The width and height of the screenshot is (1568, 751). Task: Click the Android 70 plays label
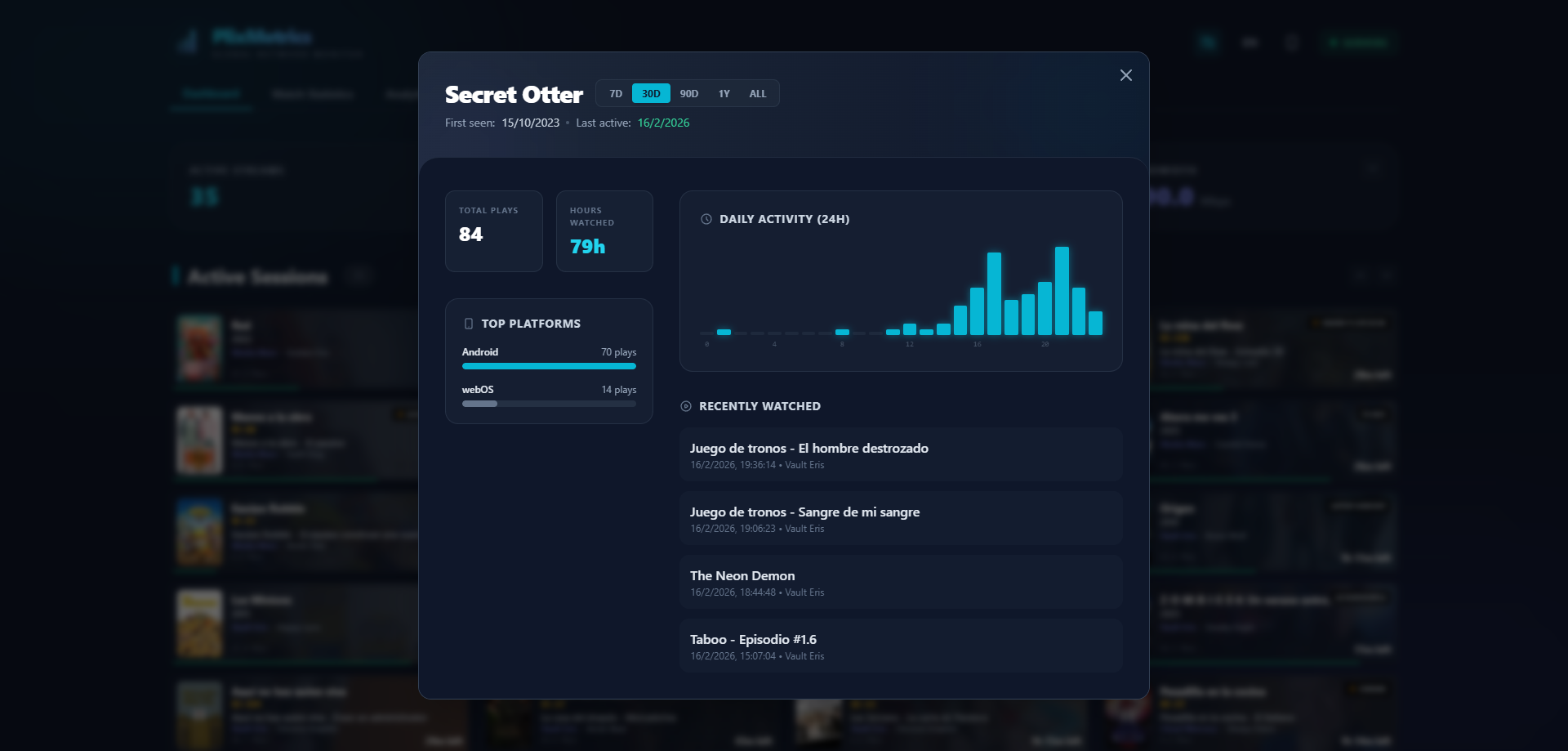618,352
